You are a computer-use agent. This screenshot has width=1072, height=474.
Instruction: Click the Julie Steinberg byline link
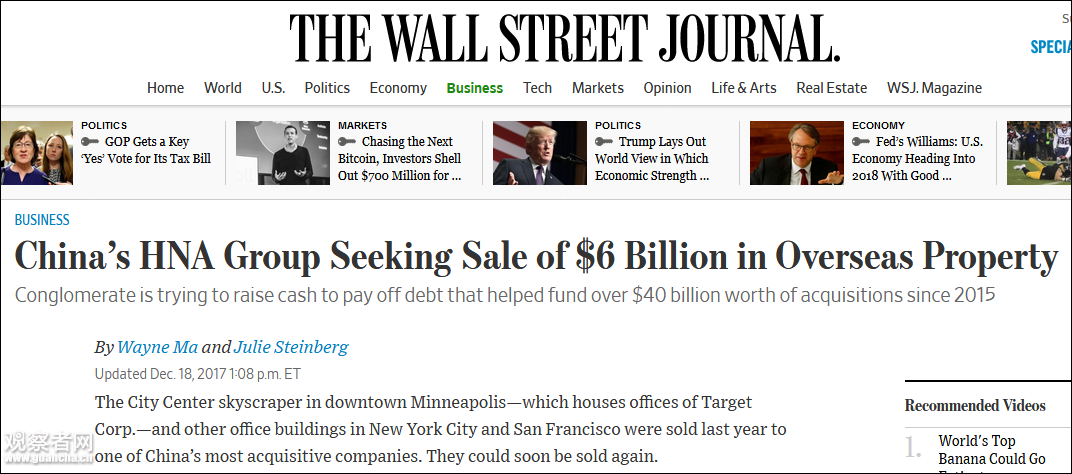click(291, 347)
